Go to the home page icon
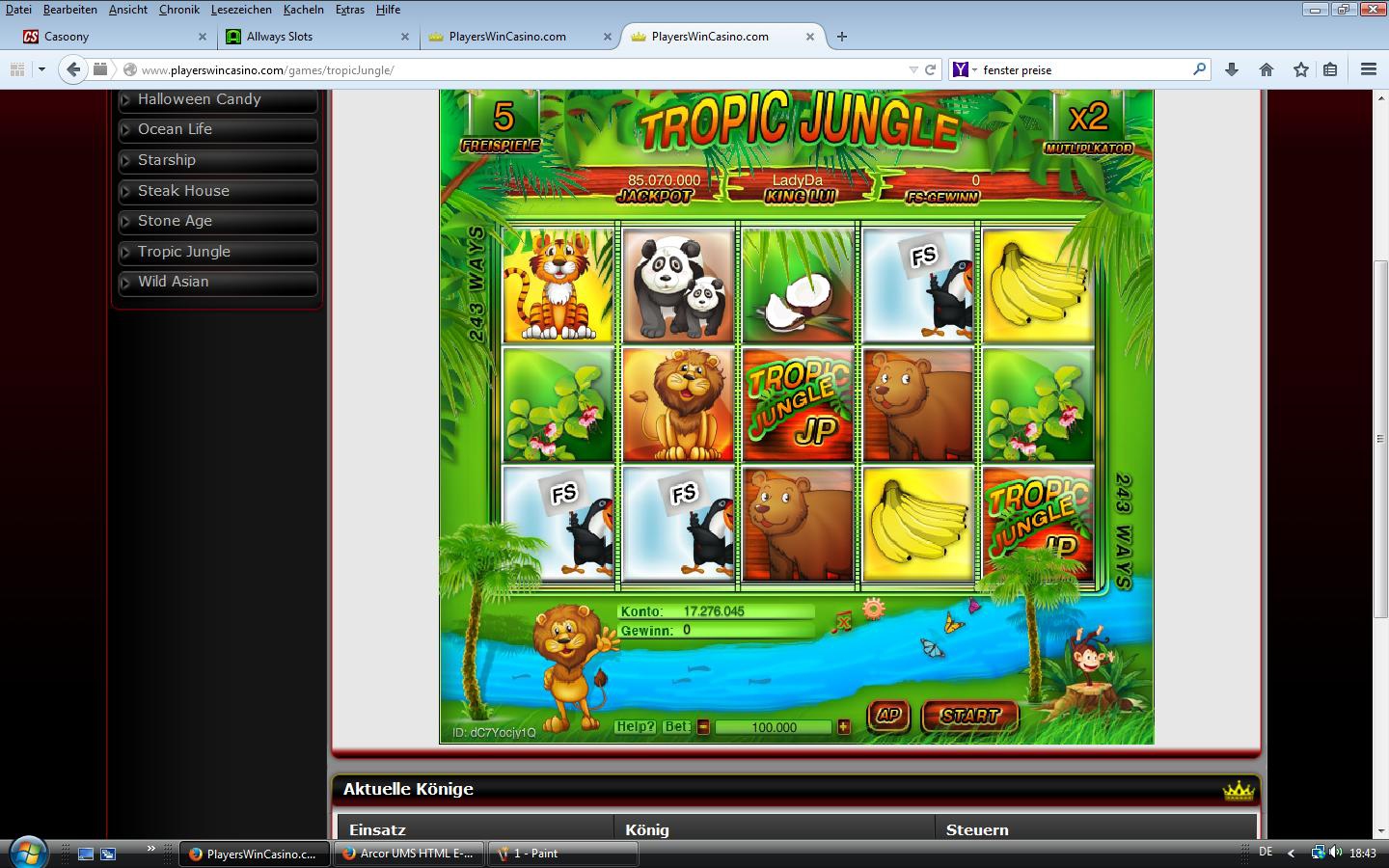Viewport: 1389px width, 868px height. tap(1266, 69)
